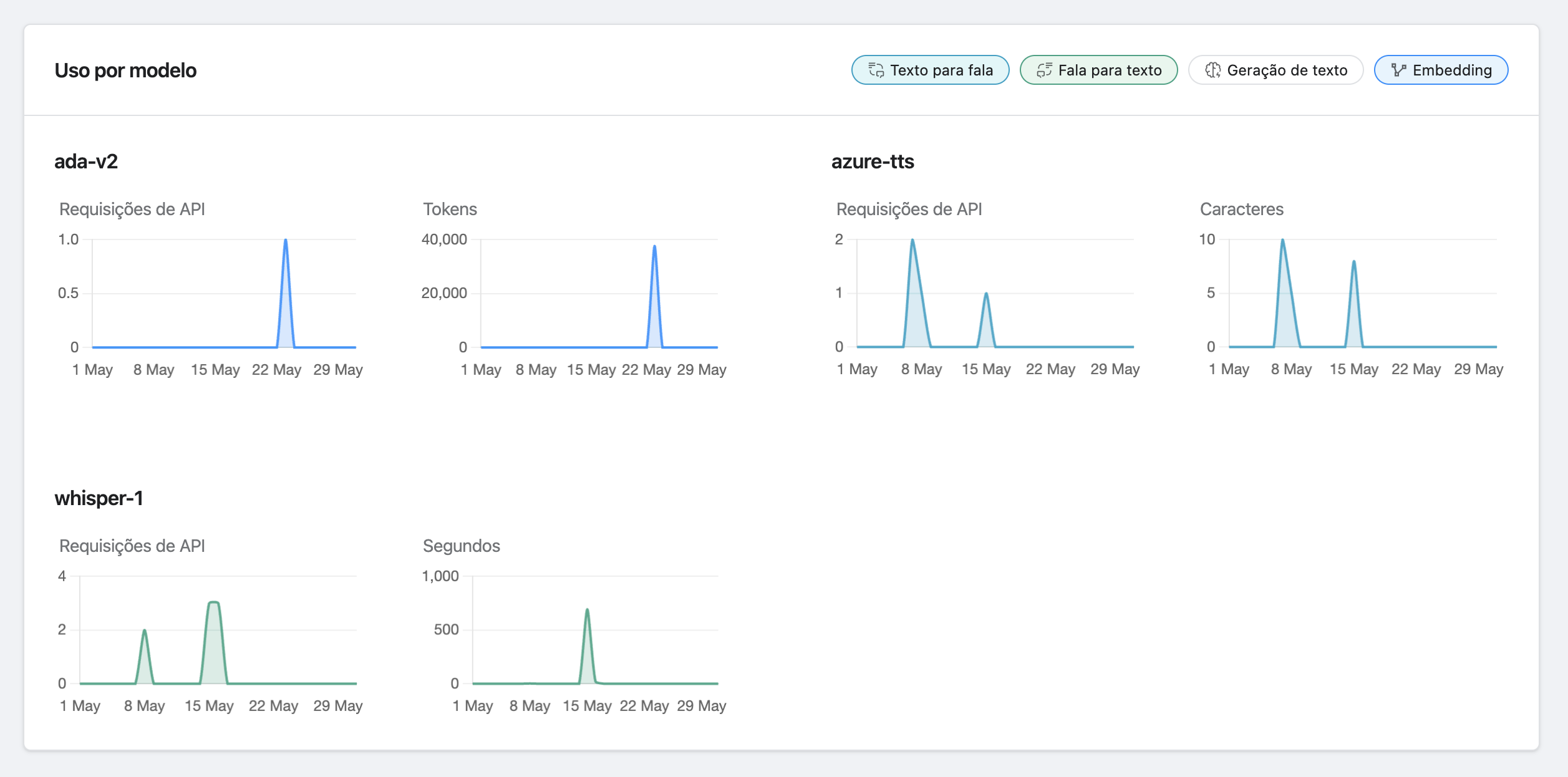
Task: Click the azure-tts Caracteres chart second peak
Action: pos(1354,262)
